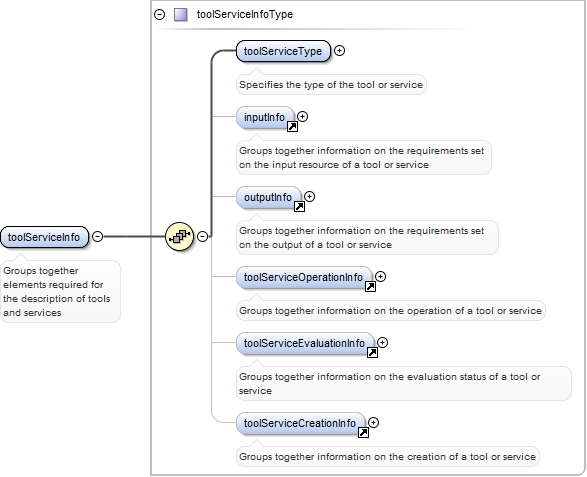The image size is (587, 477).
Task: Select the toolServiceInfo root element
Action: click(x=45, y=237)
